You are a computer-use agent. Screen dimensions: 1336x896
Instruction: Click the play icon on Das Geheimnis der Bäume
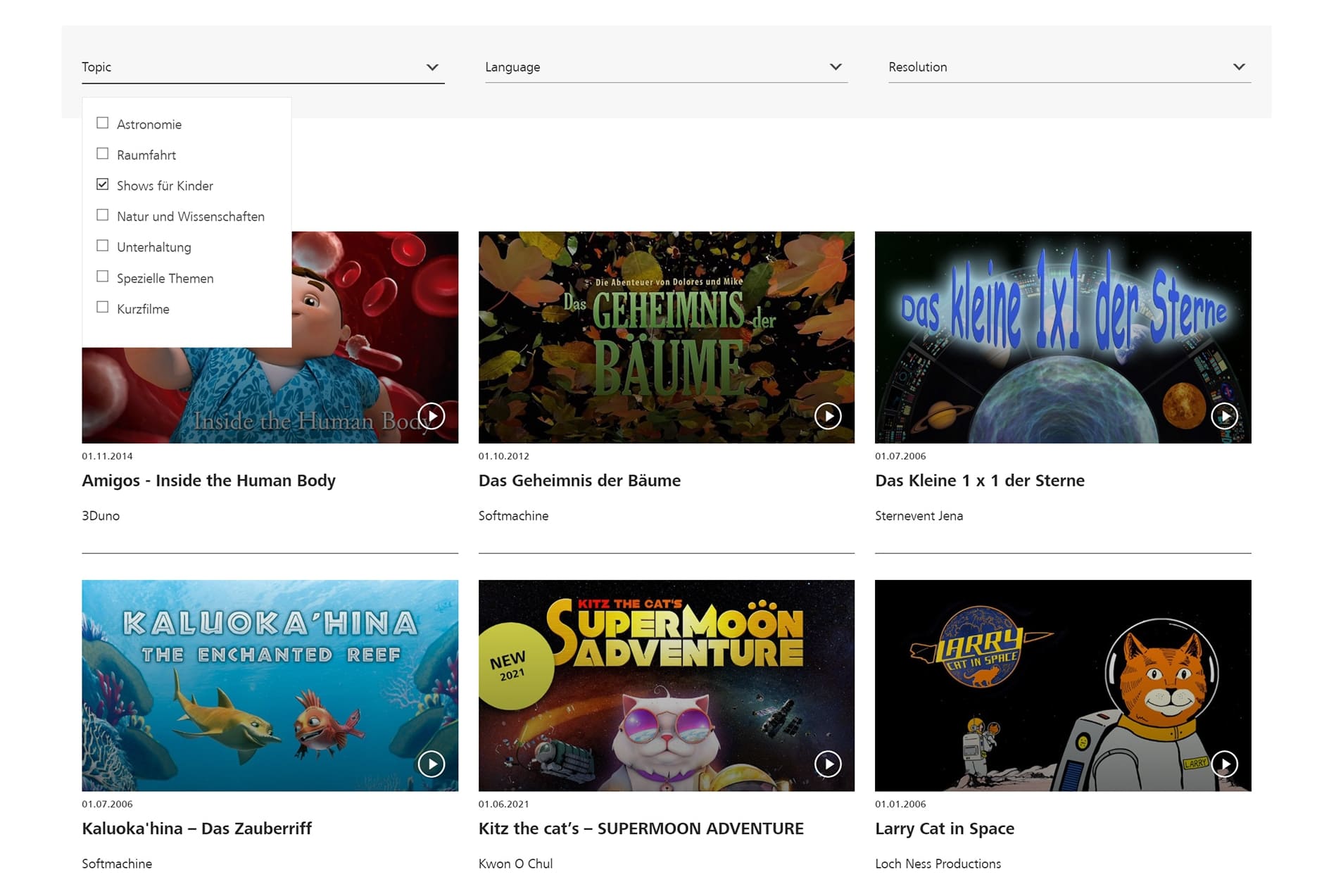click(828, 416)
